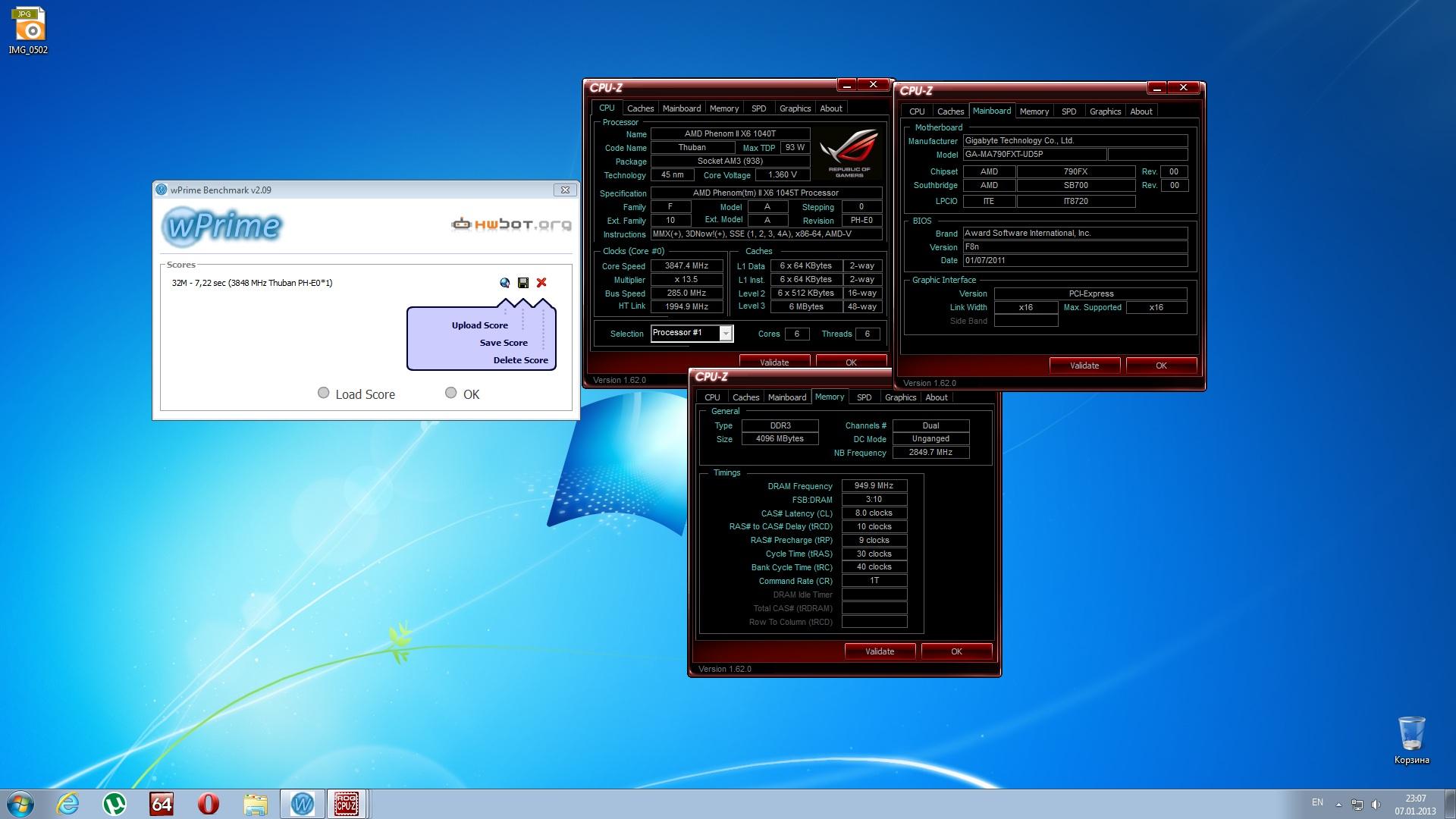Click OK in the CPU tab window
The width and height of the screenshot is (1456, 819).
(851, 362)
